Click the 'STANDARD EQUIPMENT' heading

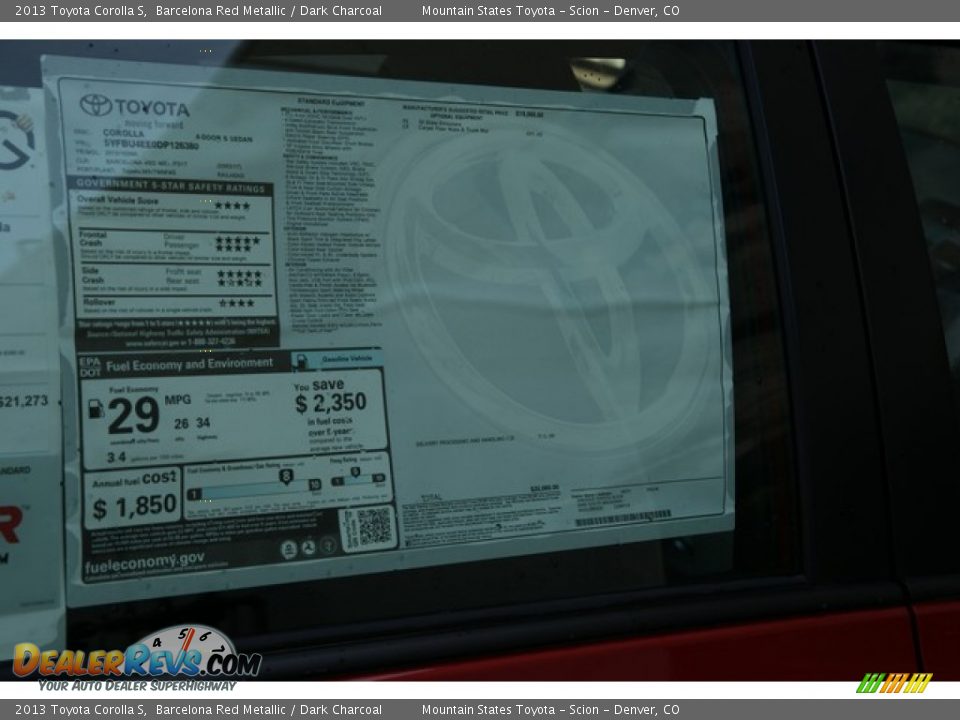331,102
